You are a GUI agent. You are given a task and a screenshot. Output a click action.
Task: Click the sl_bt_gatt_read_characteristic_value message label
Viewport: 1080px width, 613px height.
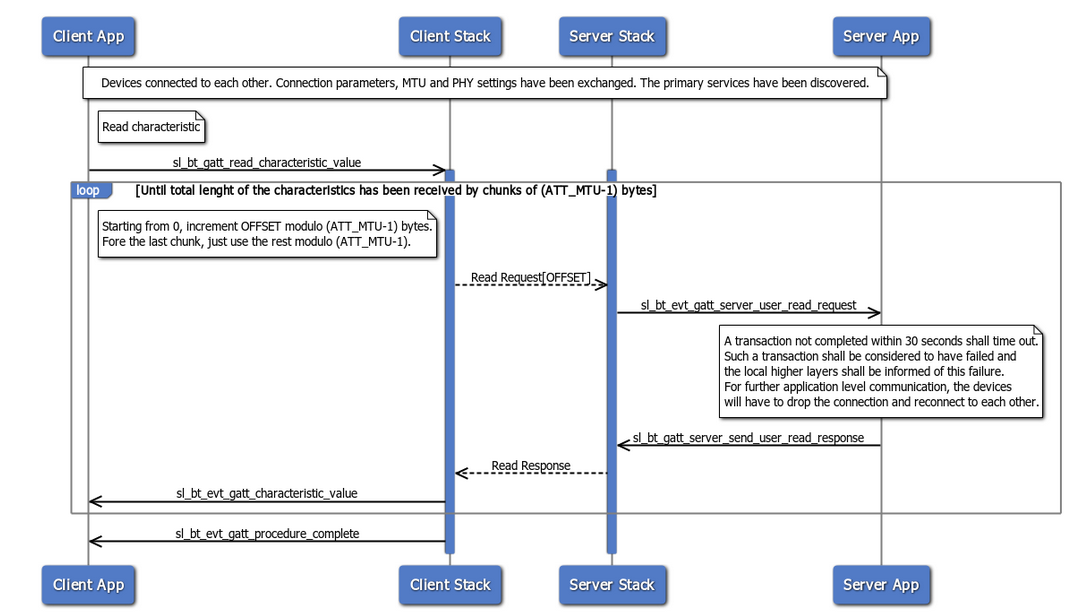click(x=266, y=162)
